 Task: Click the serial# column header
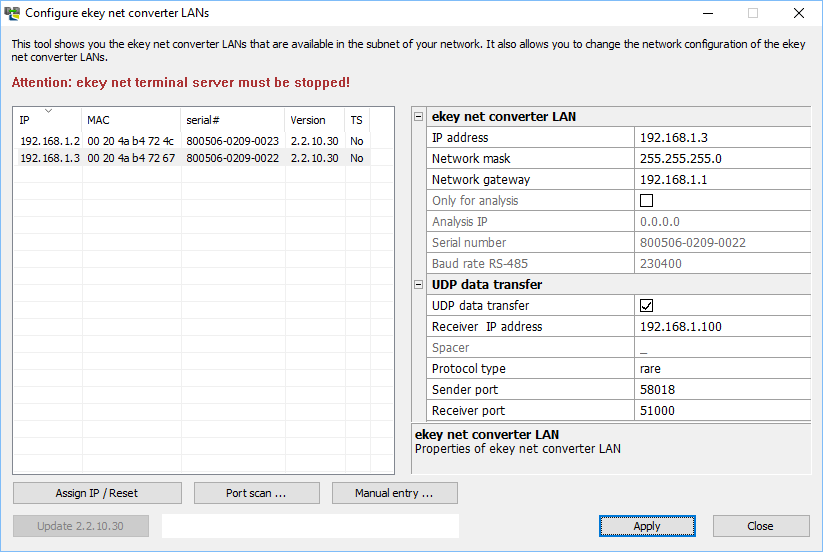pos(232,120)
